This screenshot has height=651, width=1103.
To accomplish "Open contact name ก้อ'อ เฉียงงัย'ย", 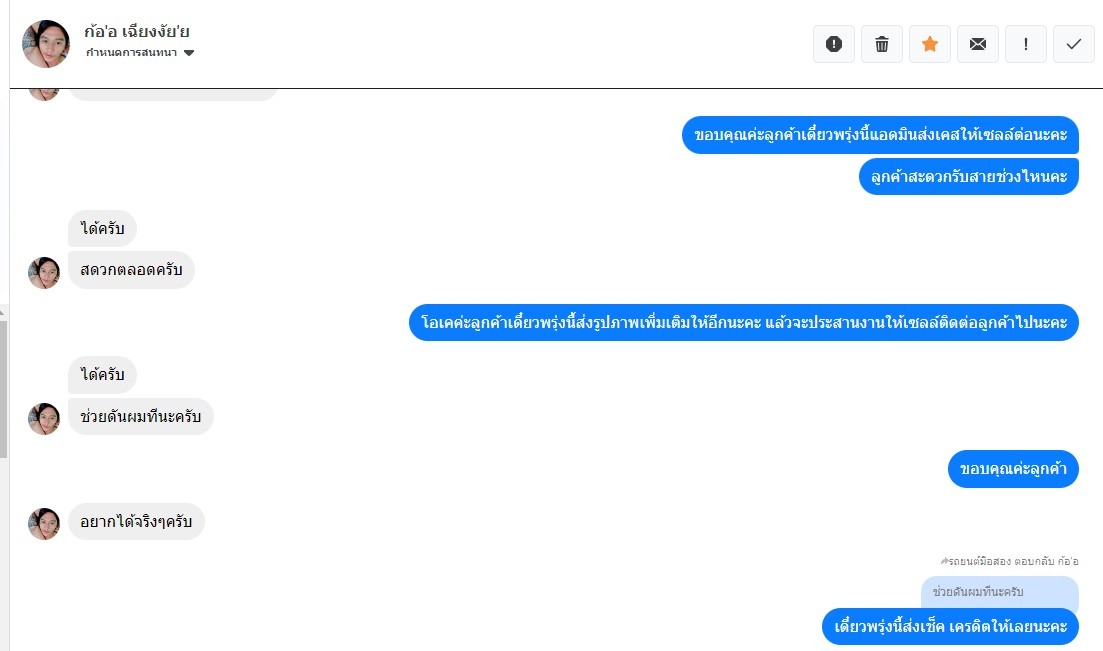I will point(136,32).
